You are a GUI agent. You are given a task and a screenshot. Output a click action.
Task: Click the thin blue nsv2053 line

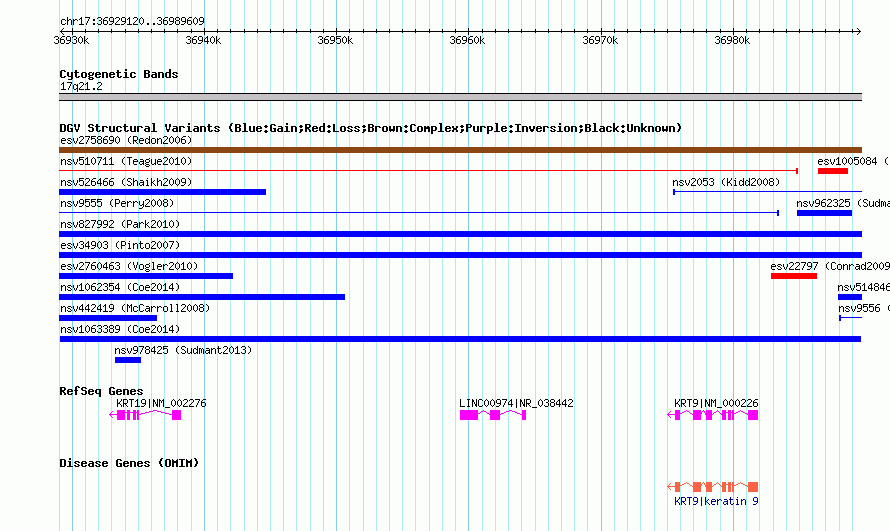click(767, 192)
